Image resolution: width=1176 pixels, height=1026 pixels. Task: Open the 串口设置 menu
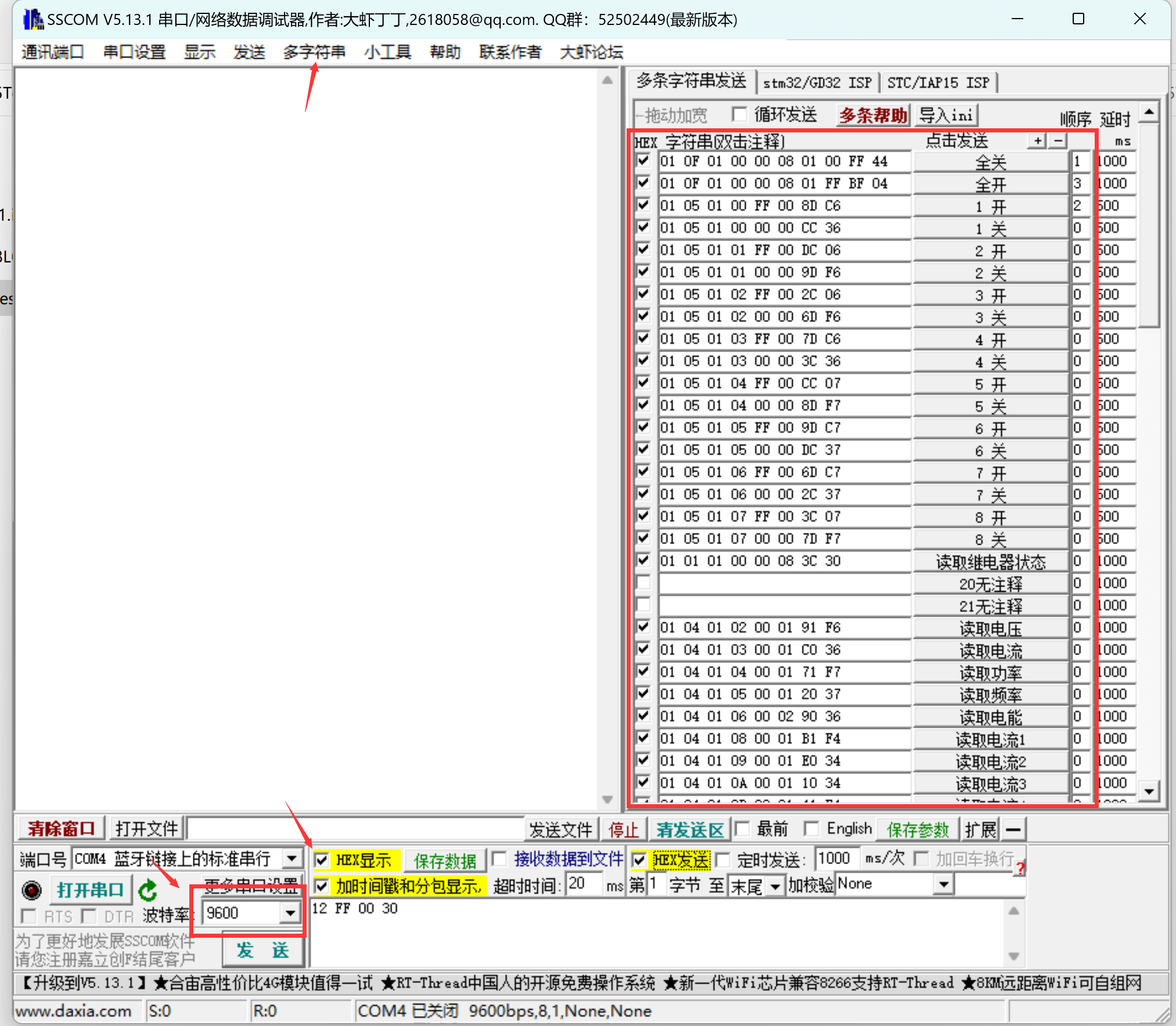[x=134, y=52]
